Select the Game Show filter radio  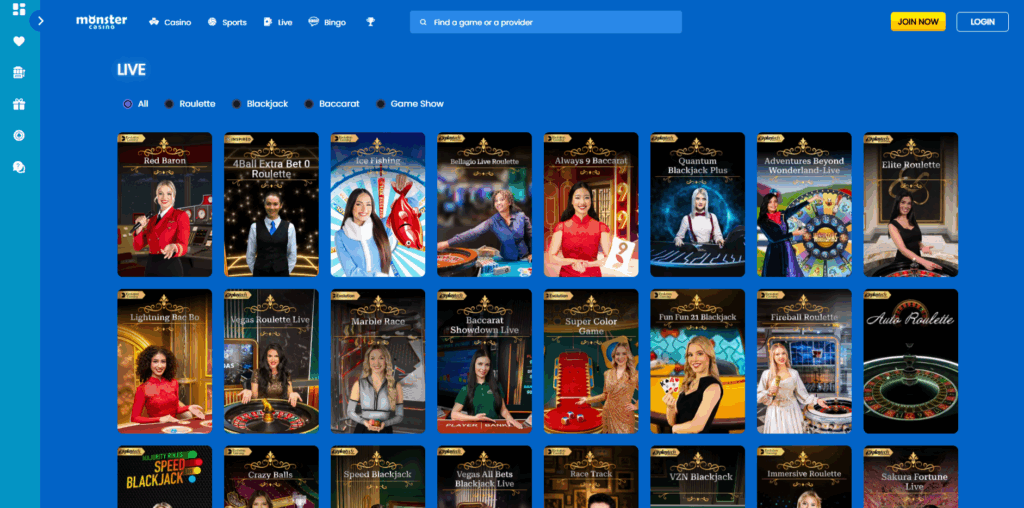pos(381,104)
